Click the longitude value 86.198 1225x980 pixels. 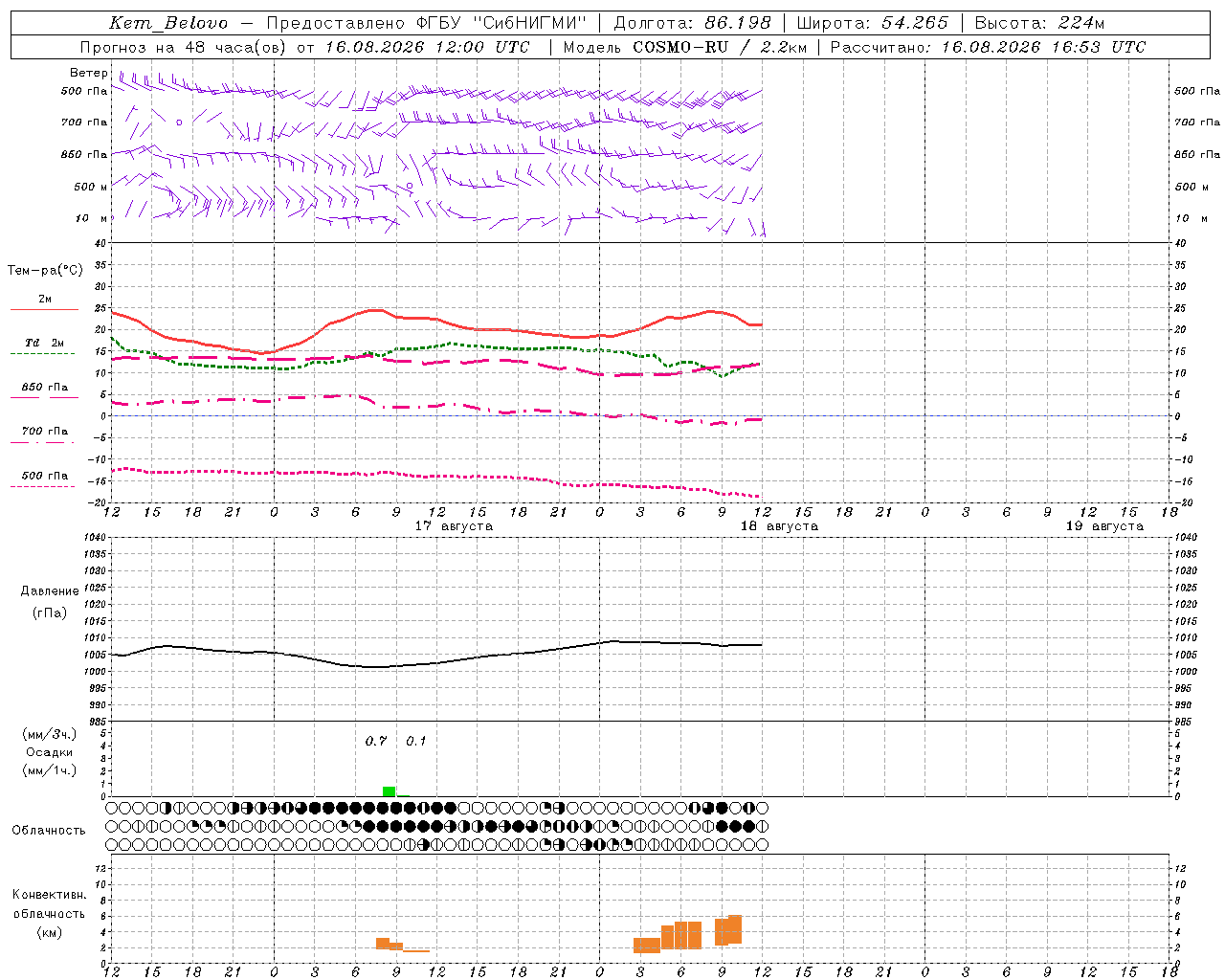pyautogui.click(x=738, y=23)
